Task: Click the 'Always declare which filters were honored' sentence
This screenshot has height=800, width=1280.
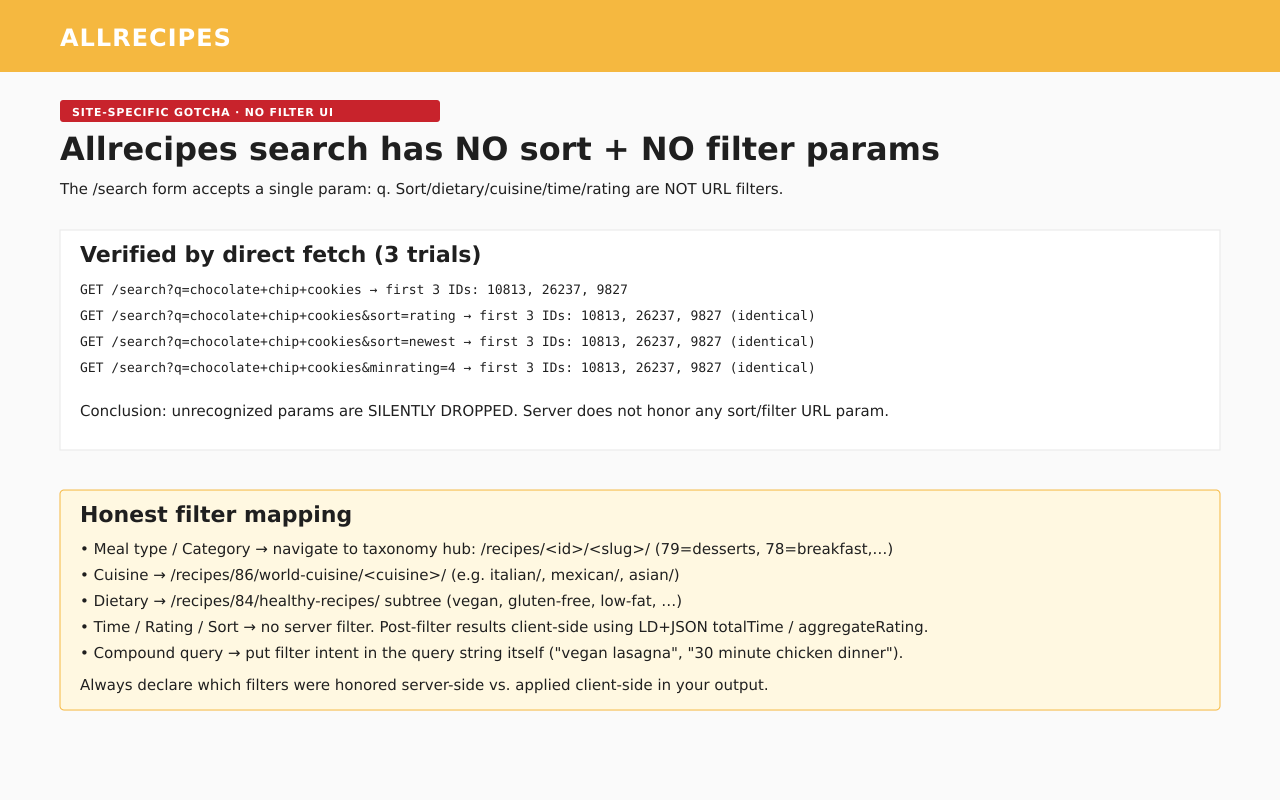Action: tap(424, 685)
